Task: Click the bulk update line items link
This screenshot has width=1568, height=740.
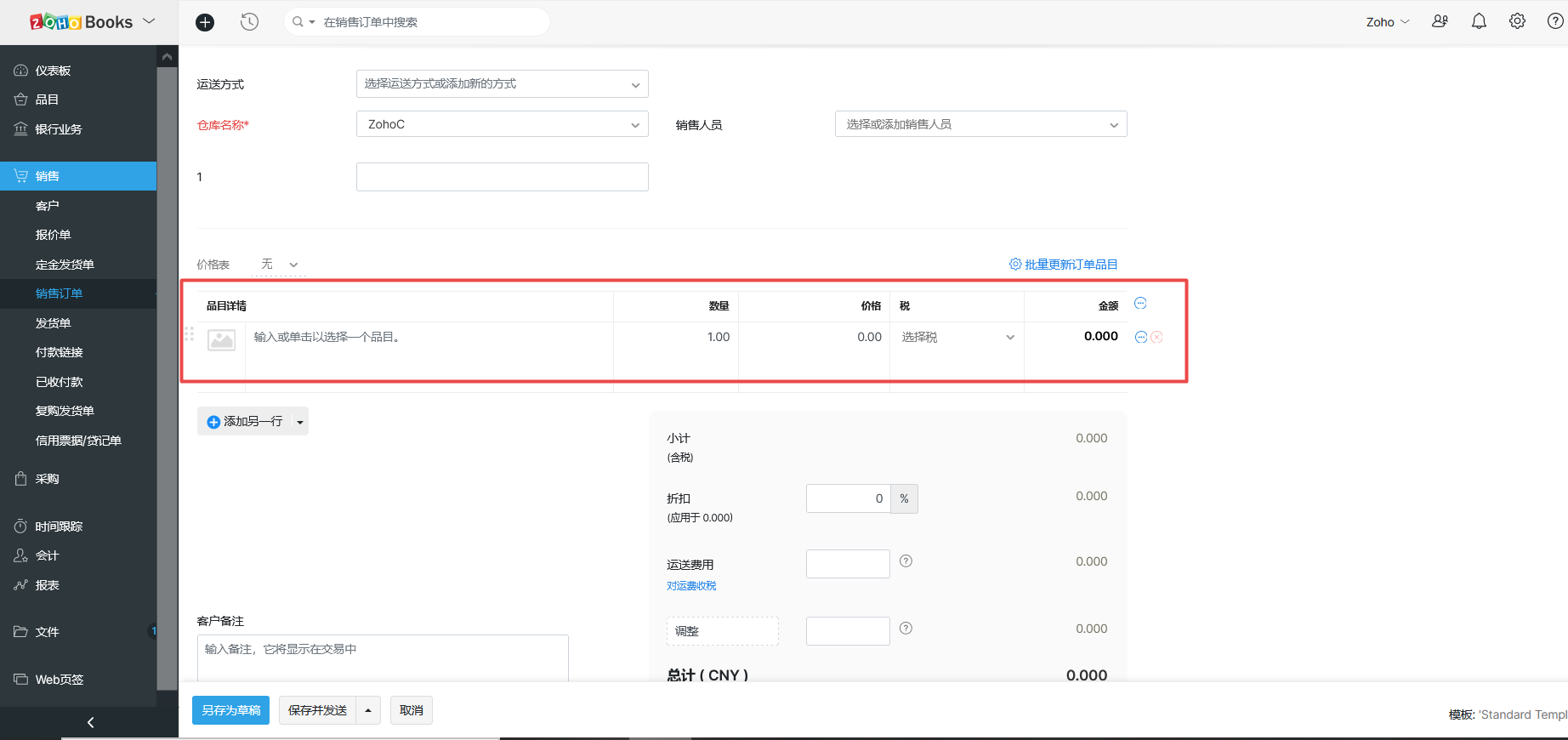Action: pos(1064,265)
